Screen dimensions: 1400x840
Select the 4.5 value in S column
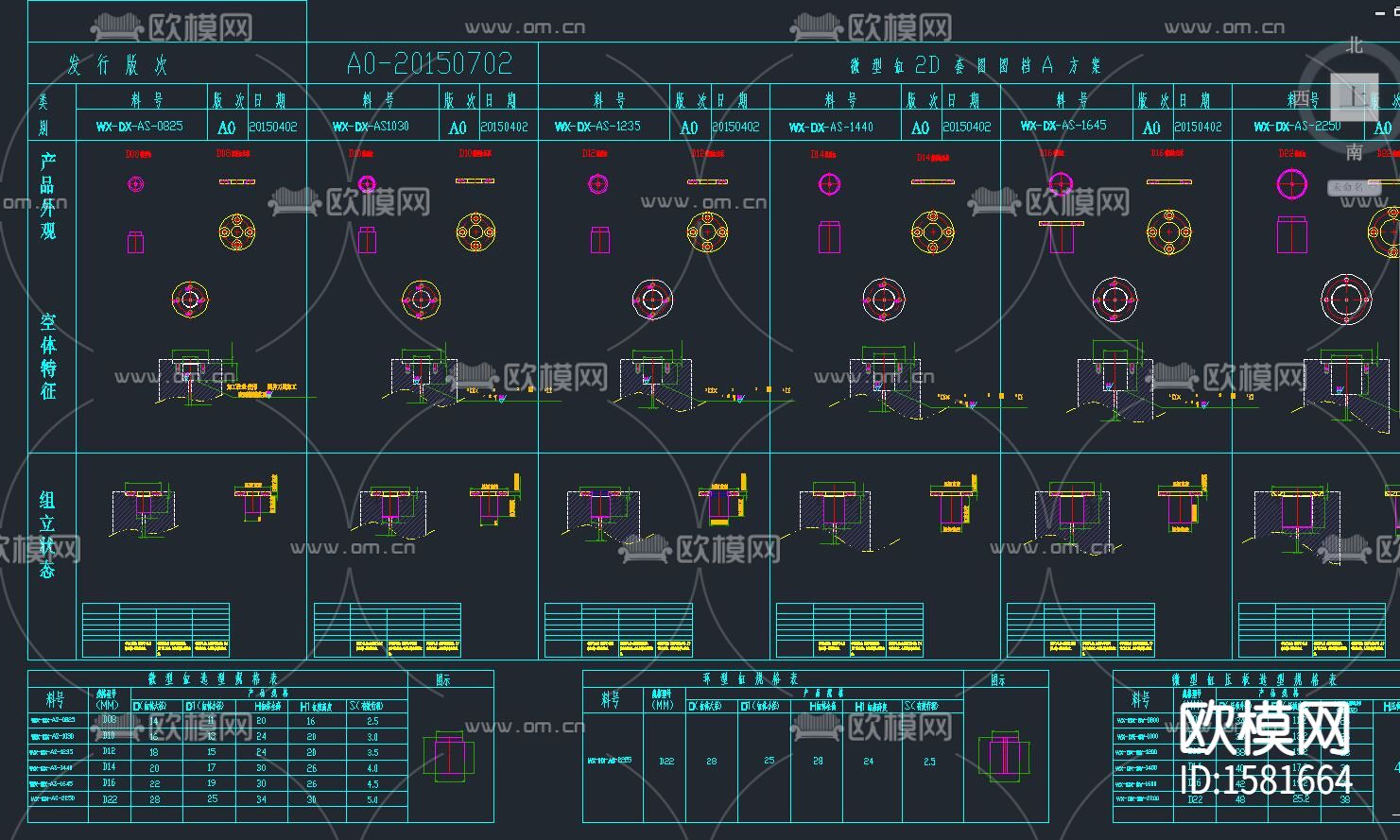click(372, 783)
